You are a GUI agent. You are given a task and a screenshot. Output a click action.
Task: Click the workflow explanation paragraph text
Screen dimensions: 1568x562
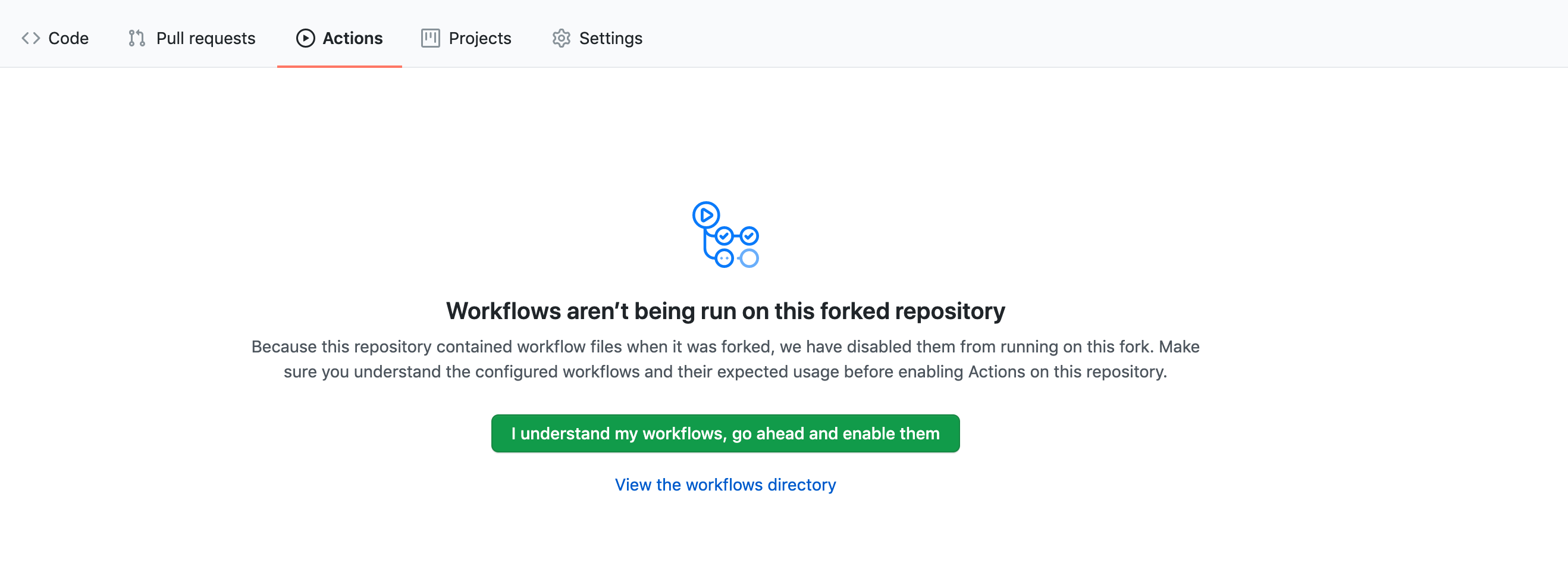click(x=726, y=359)
